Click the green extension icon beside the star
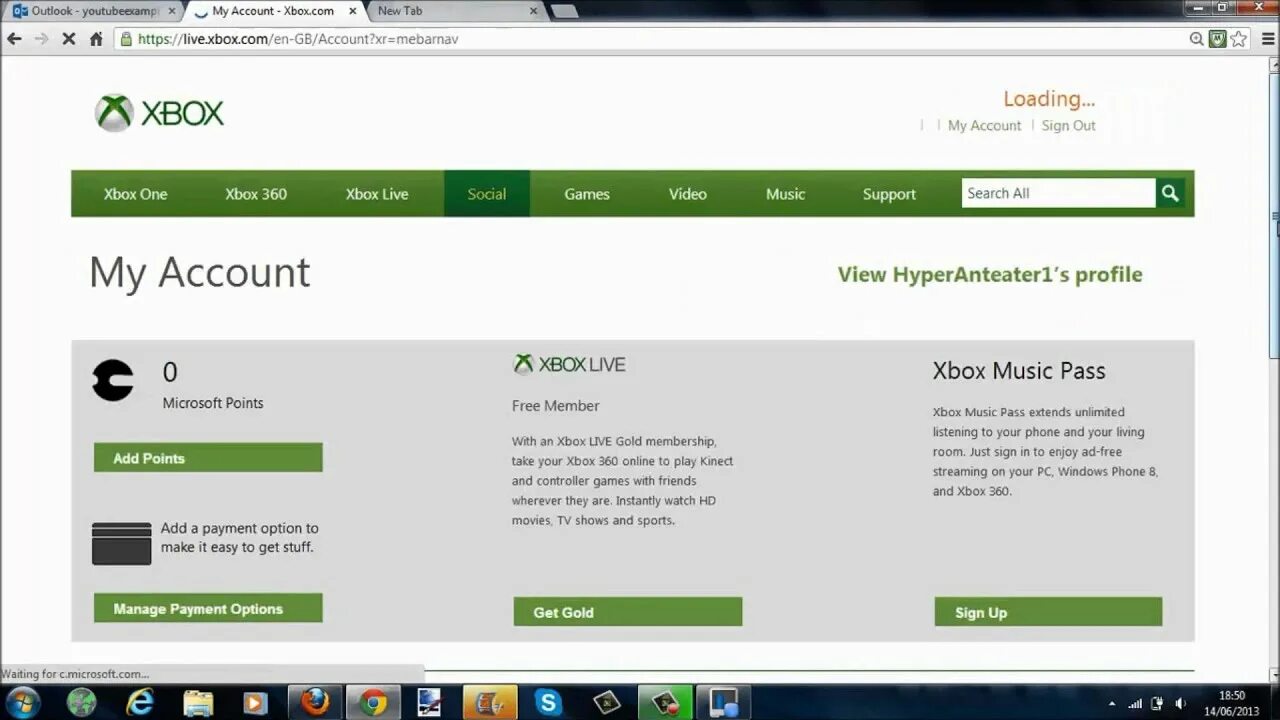 click(x=1217, y=39)
